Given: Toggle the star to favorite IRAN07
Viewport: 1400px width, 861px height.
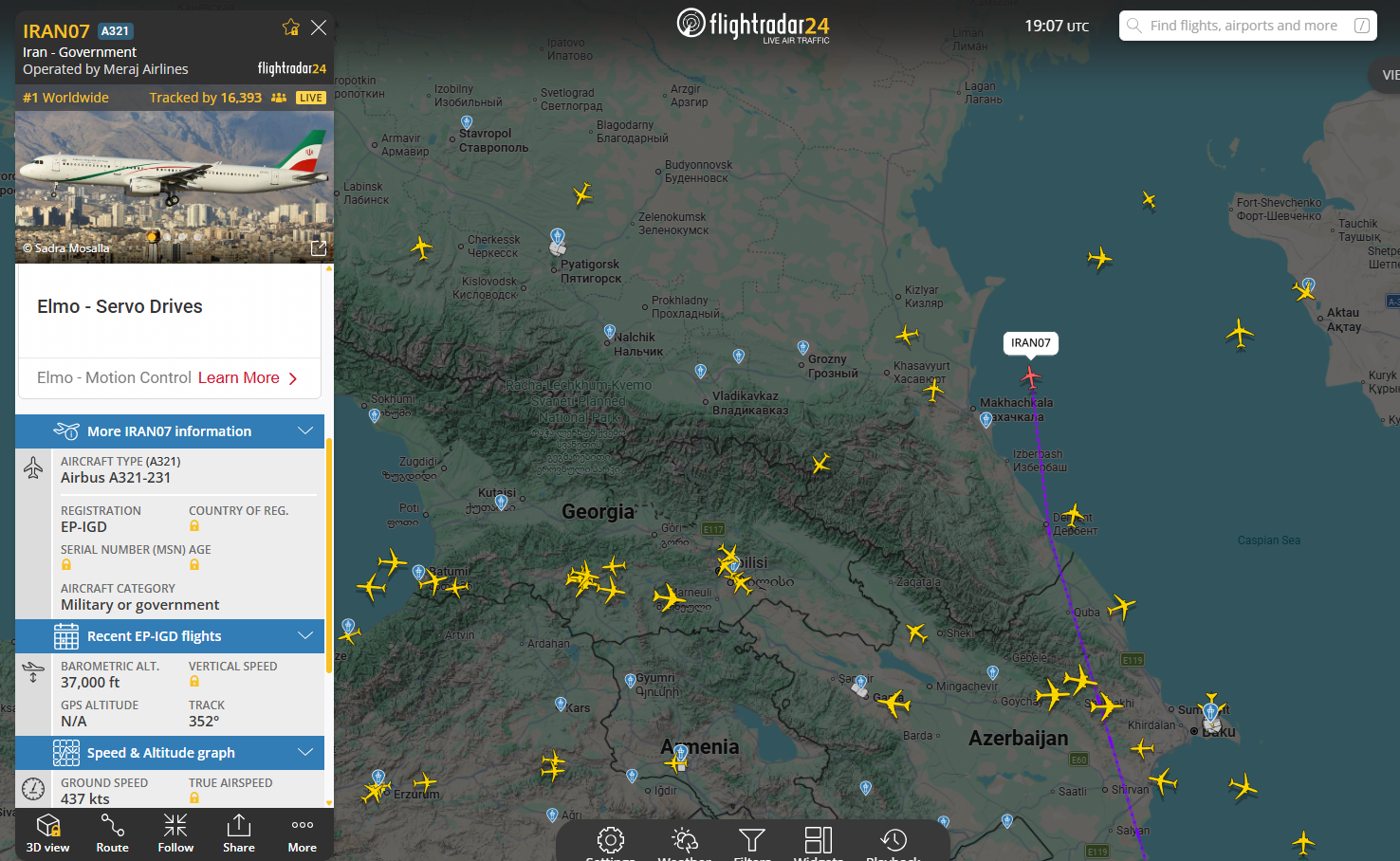Looking at the screenshot, I should pos(291,27).
